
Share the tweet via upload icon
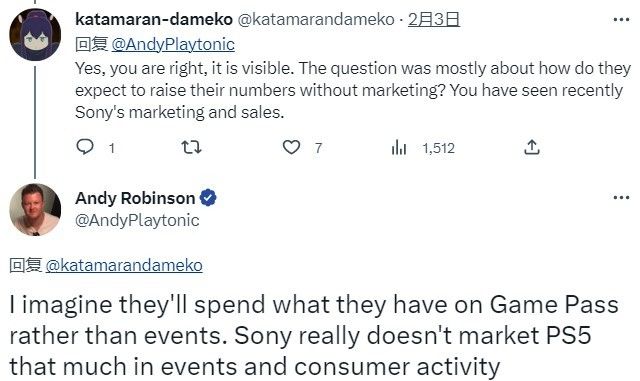[531, 147]
